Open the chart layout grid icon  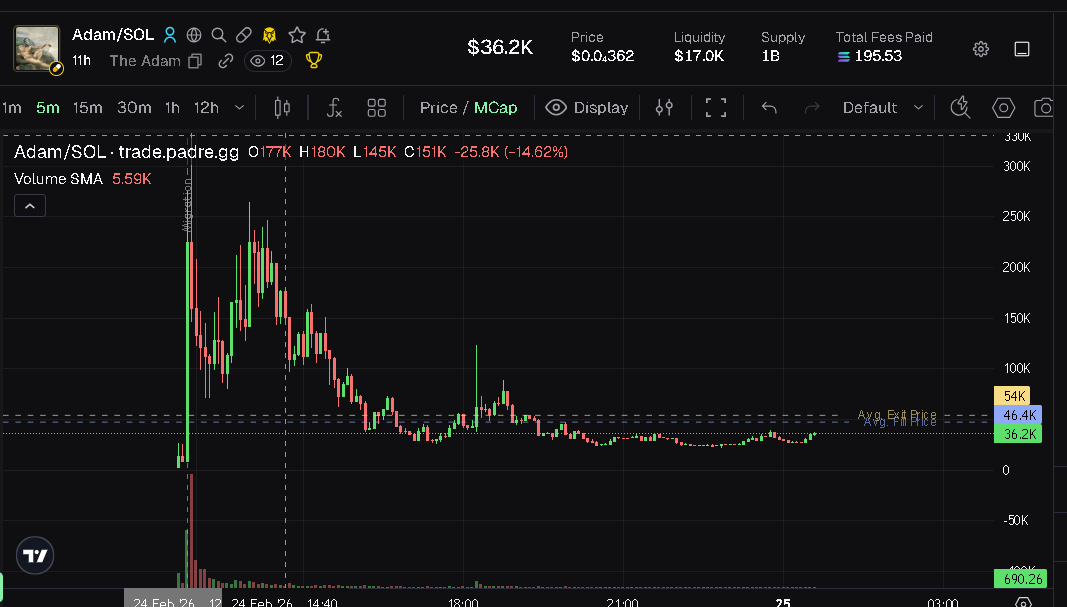tap(376, 108)
